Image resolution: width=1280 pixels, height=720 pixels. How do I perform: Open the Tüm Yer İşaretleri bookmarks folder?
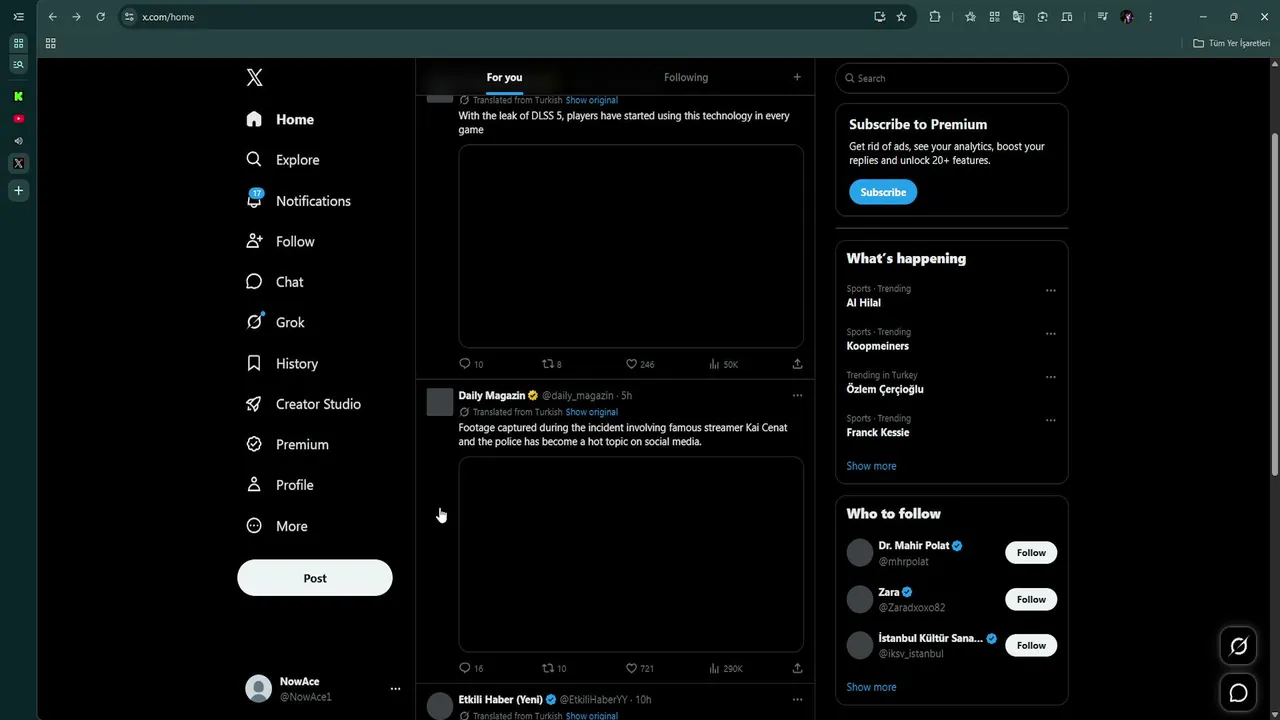(1231, 43)
